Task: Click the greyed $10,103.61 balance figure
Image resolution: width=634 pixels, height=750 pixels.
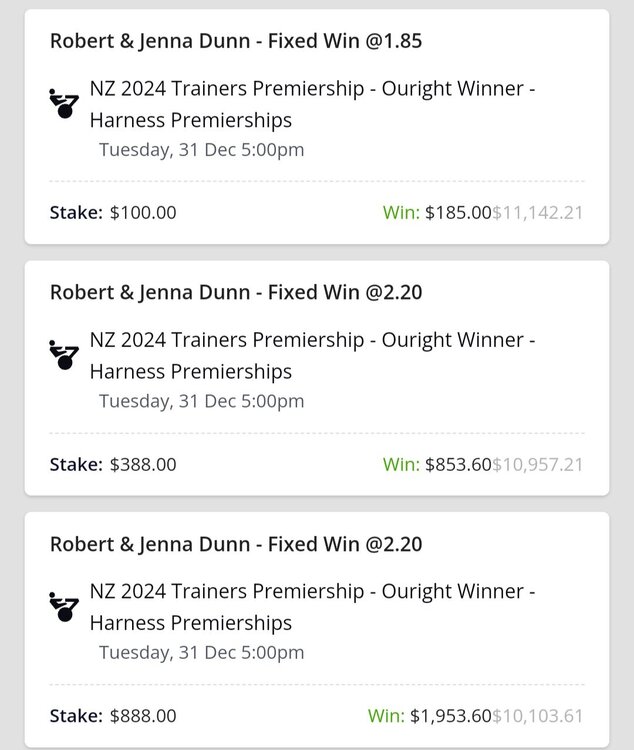Action: (537, 715)
